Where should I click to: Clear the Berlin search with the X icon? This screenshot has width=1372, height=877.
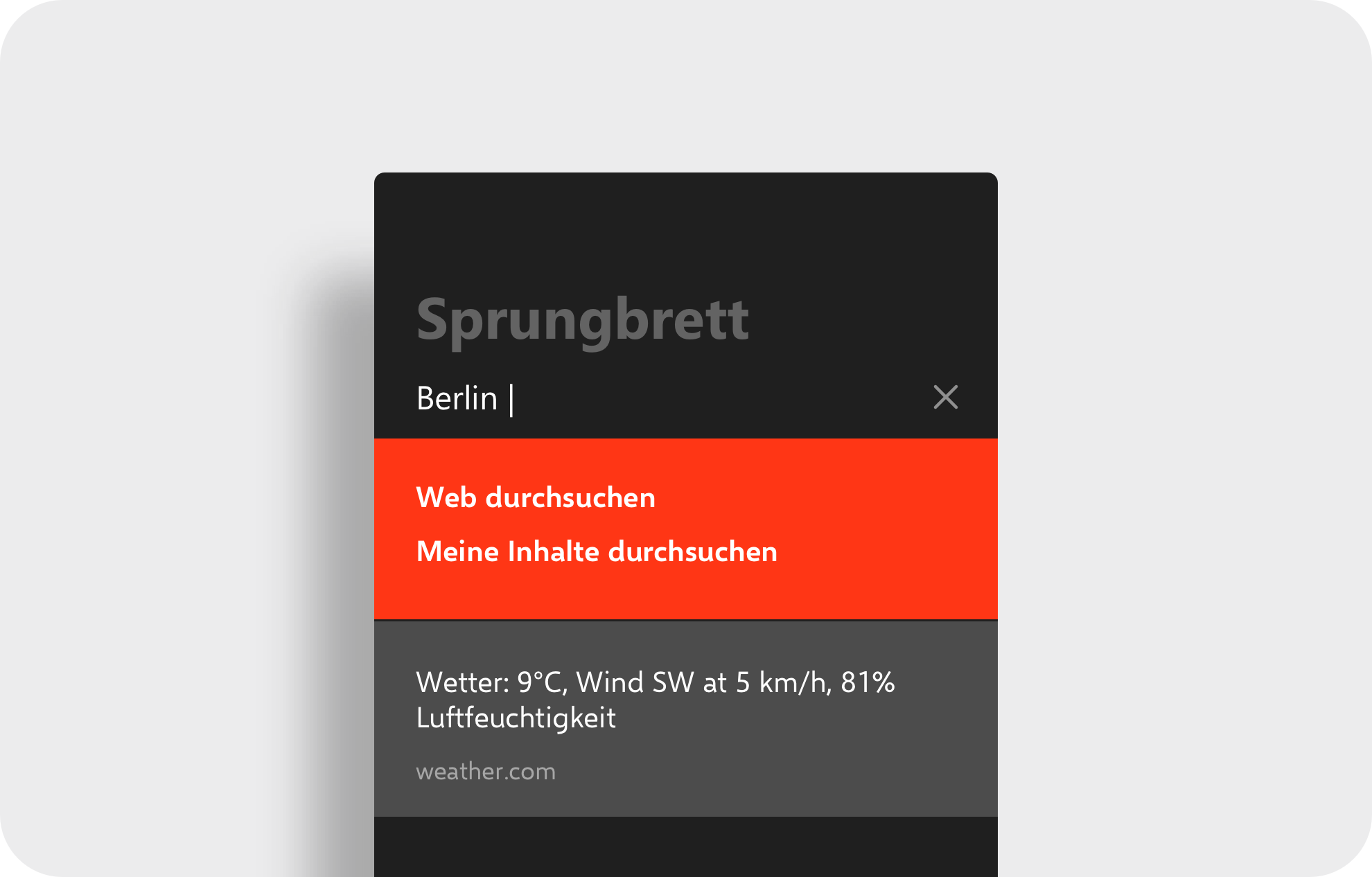pos(945,397)
